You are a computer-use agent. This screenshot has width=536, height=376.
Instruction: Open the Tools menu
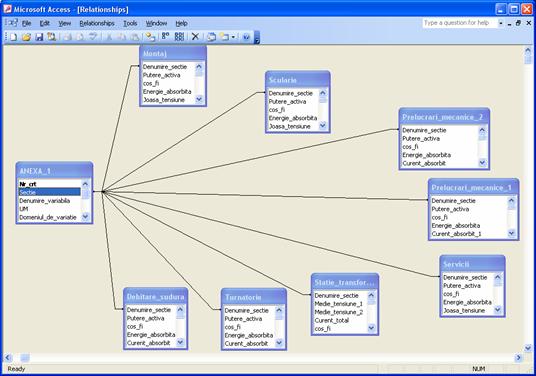[130, 23]
